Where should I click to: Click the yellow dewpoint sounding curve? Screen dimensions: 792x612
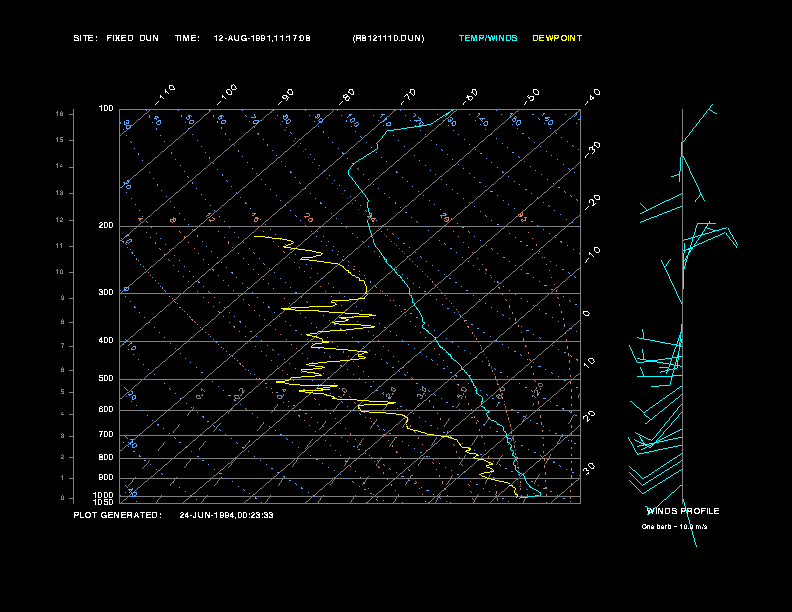(x=367, y=290)
